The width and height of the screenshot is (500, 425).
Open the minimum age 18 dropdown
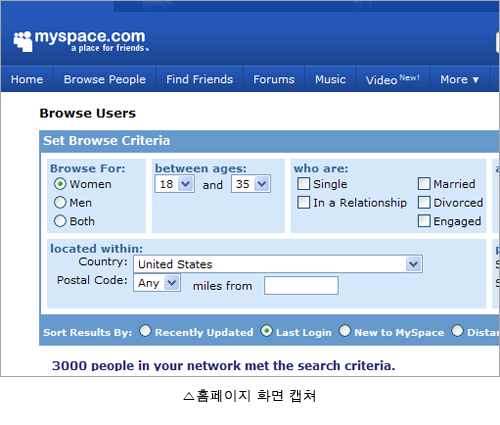(x=175, y=184)
